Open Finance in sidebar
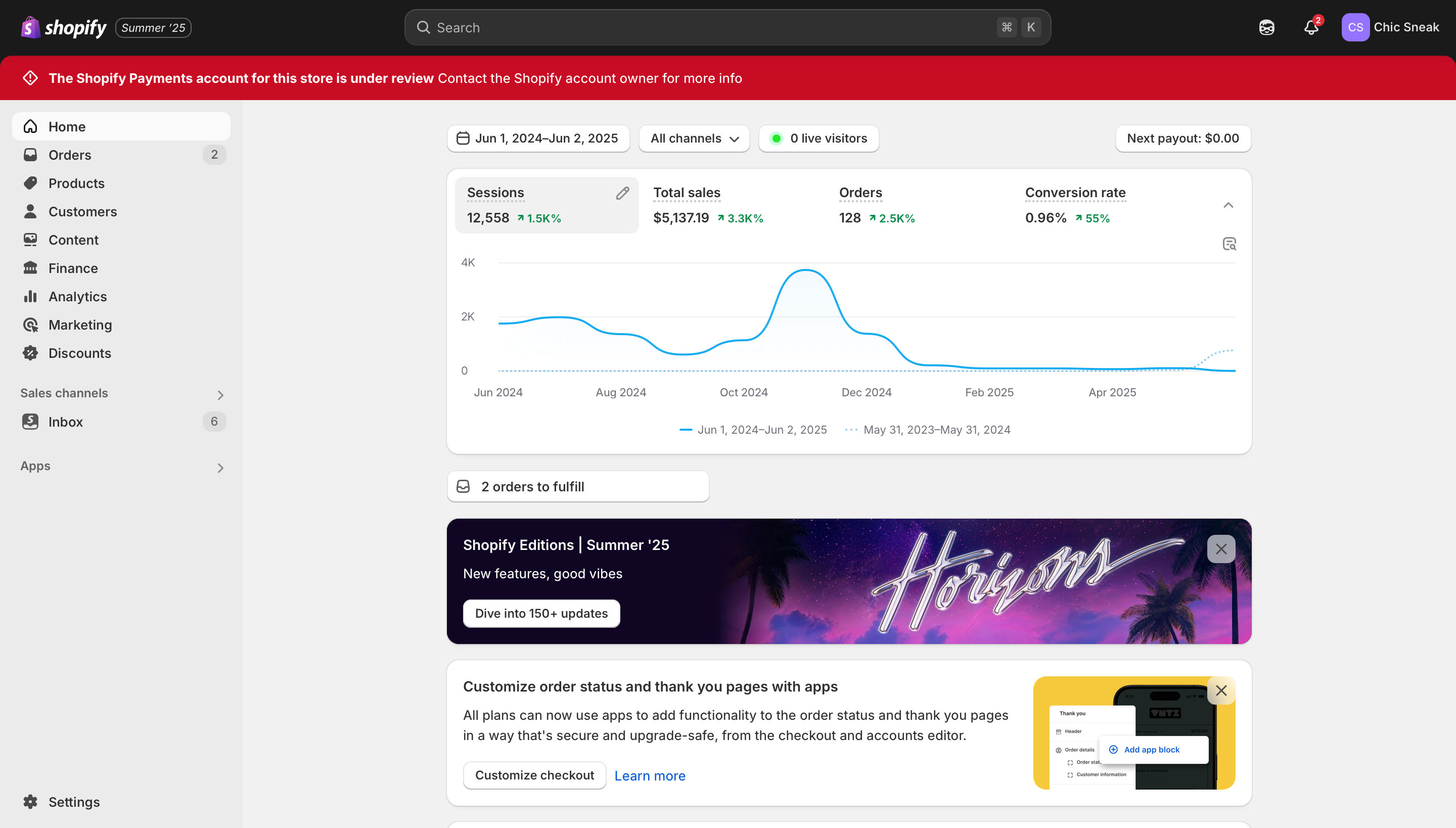Viewport: 1456px width, 828px height. (121, 268)
